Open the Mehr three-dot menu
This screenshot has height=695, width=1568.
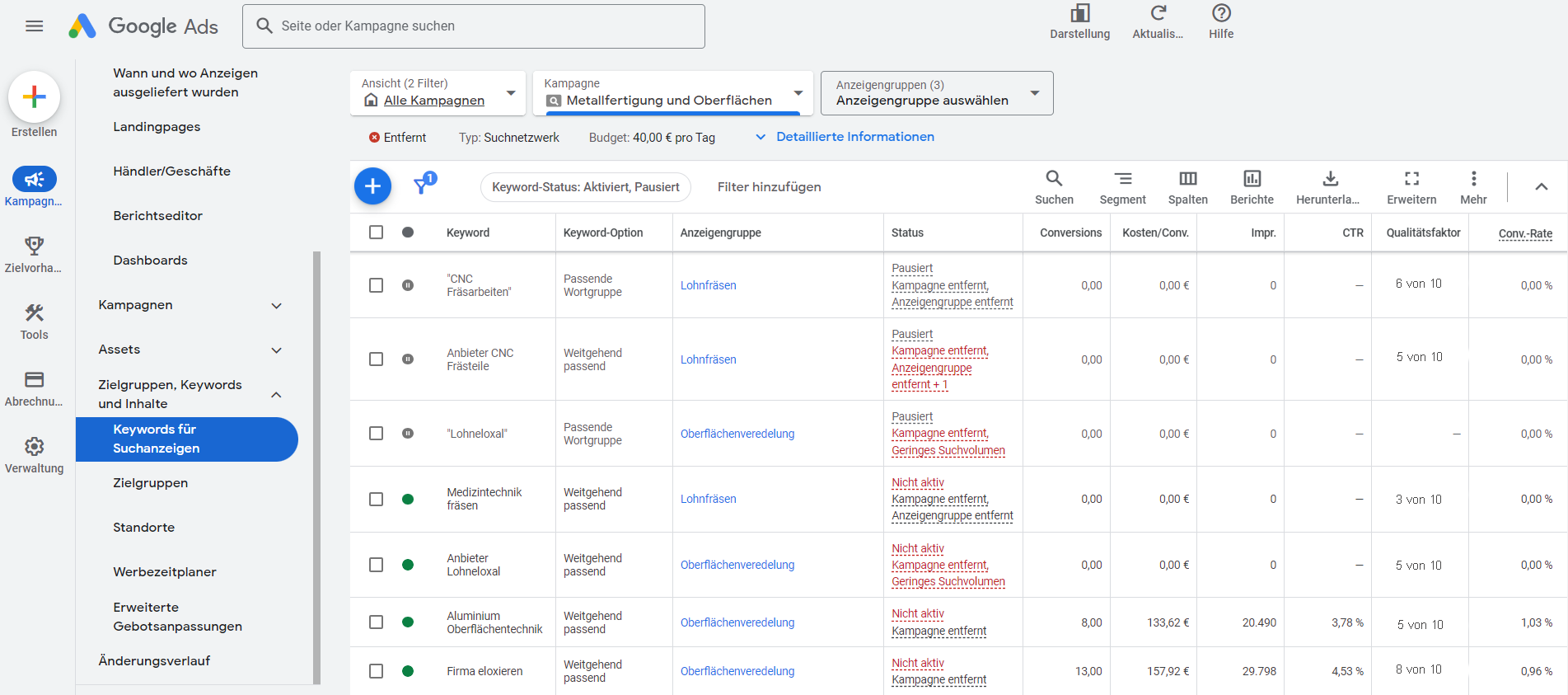(1473, 187)
